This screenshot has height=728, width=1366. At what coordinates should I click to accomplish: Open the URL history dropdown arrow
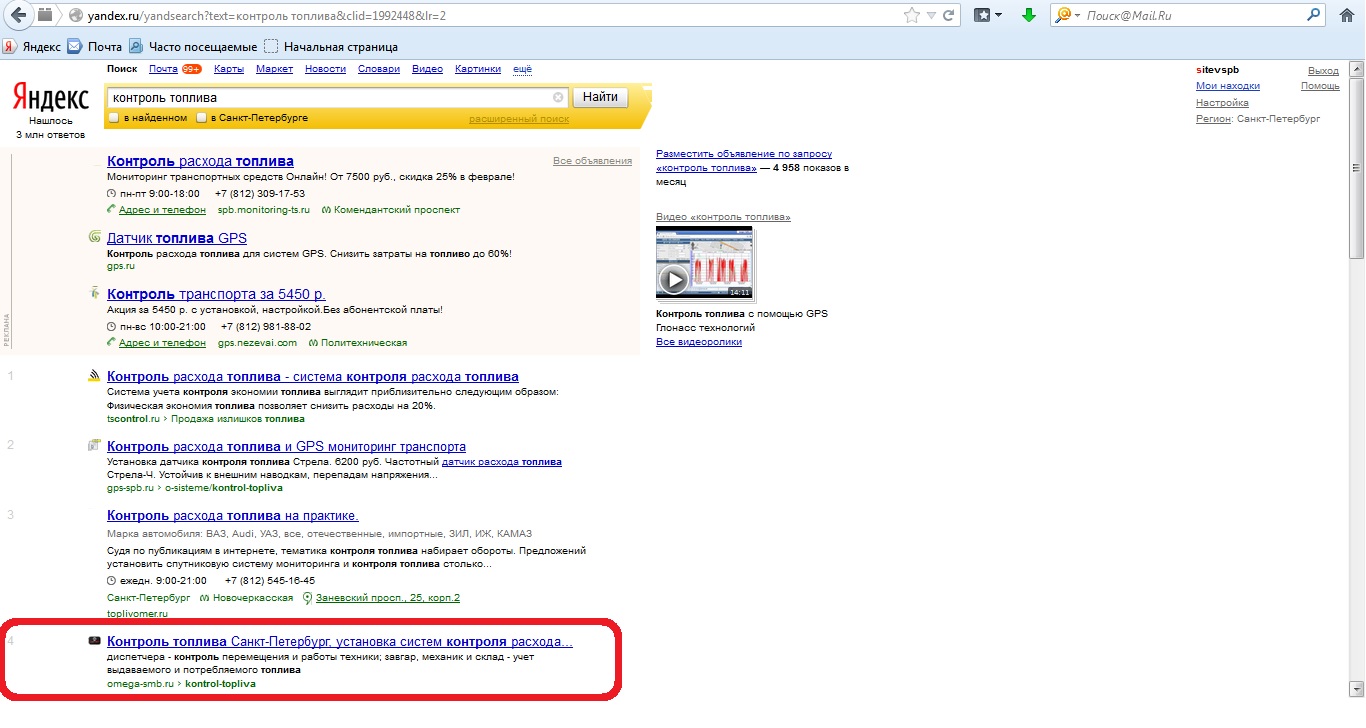tap(931, 15)
